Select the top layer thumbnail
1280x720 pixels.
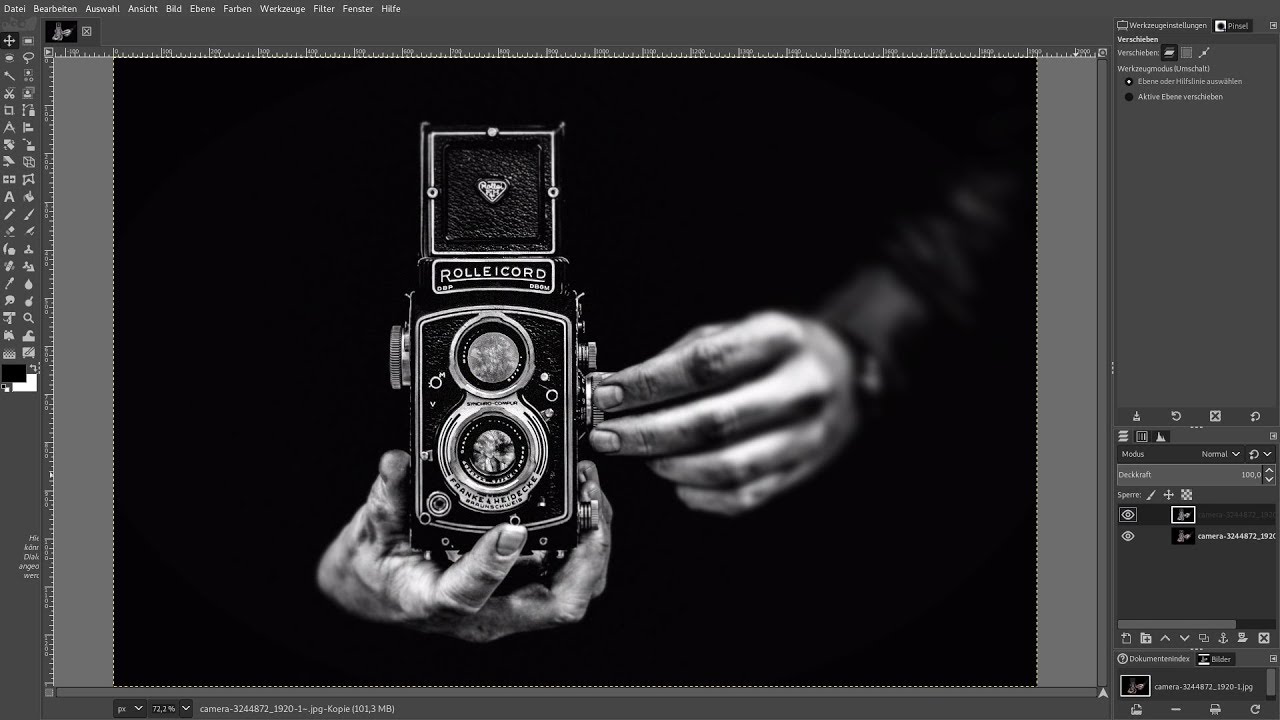coord(1183,515)
